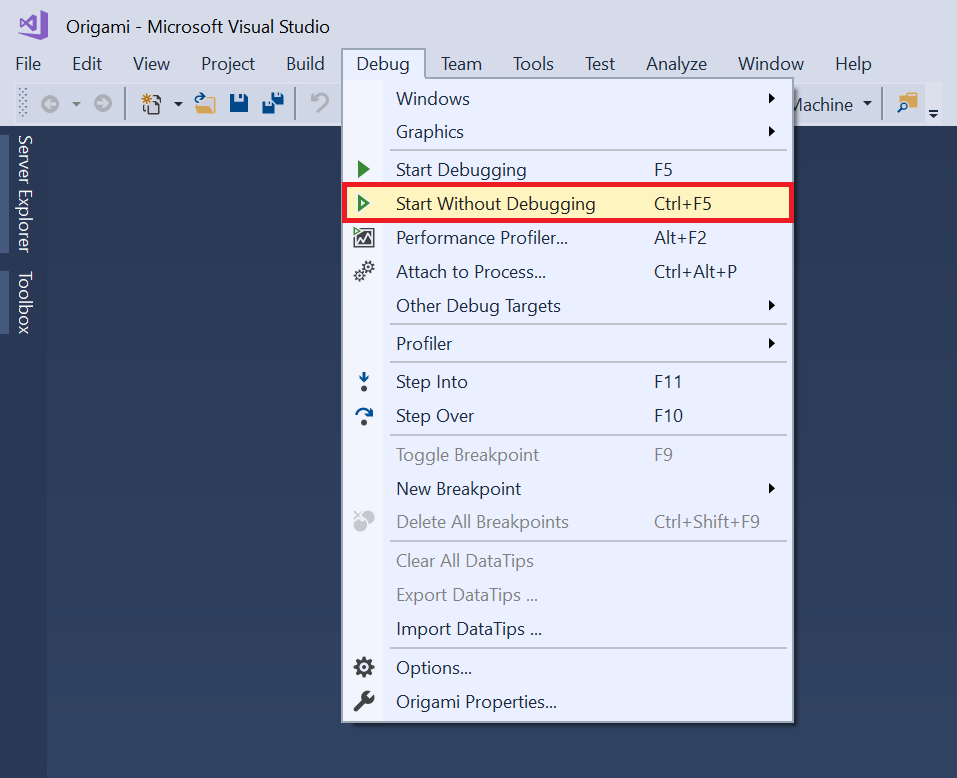Click the Save All toolbar icon
This screenshot has height=778, width=957.
pos(272,103)
